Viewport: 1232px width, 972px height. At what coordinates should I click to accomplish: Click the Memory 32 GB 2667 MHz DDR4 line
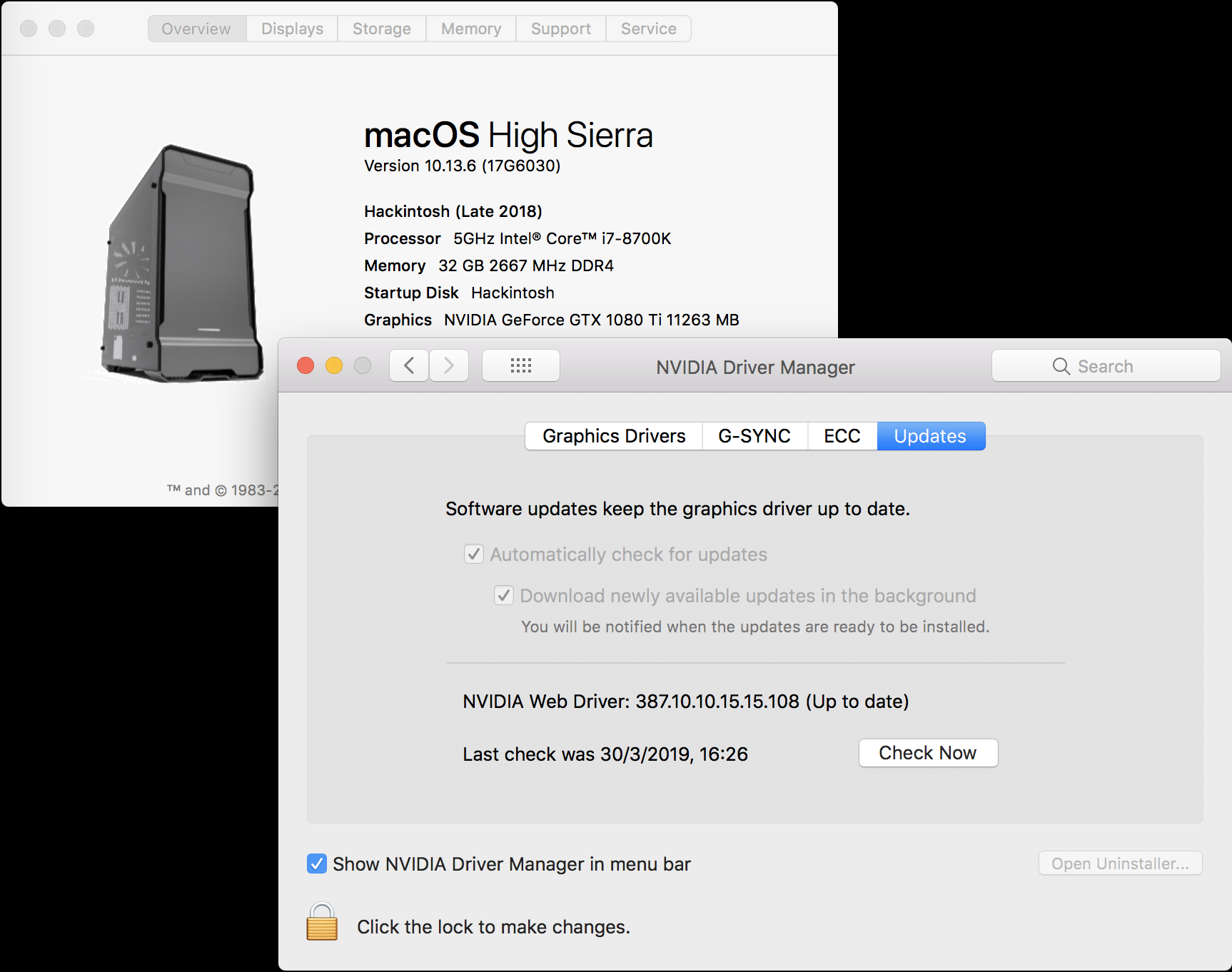489,265
